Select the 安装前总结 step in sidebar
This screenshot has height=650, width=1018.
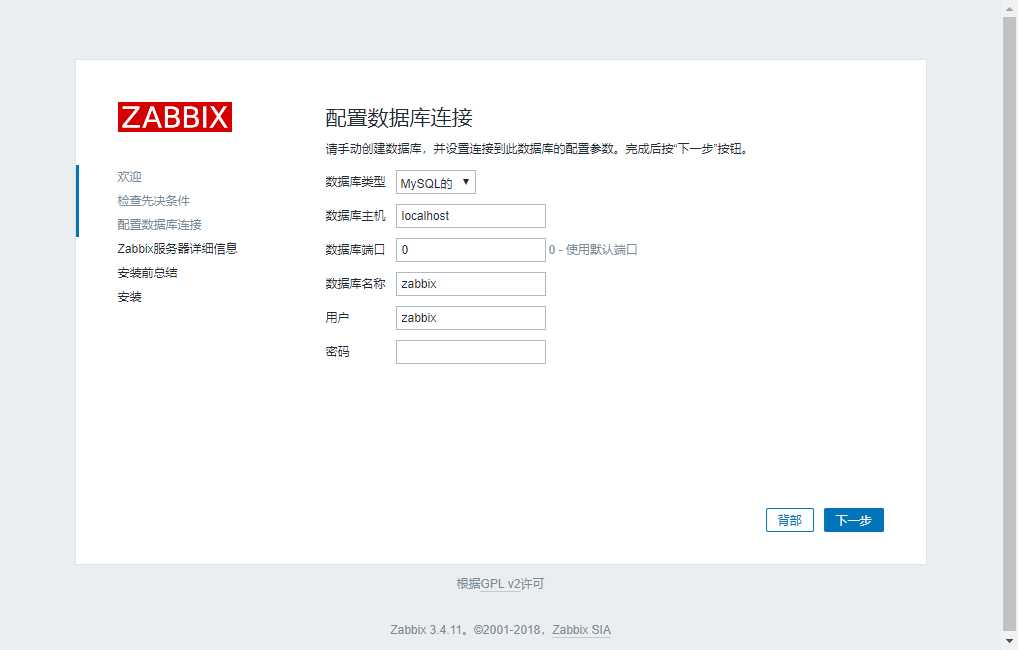(x=147, y=273)
